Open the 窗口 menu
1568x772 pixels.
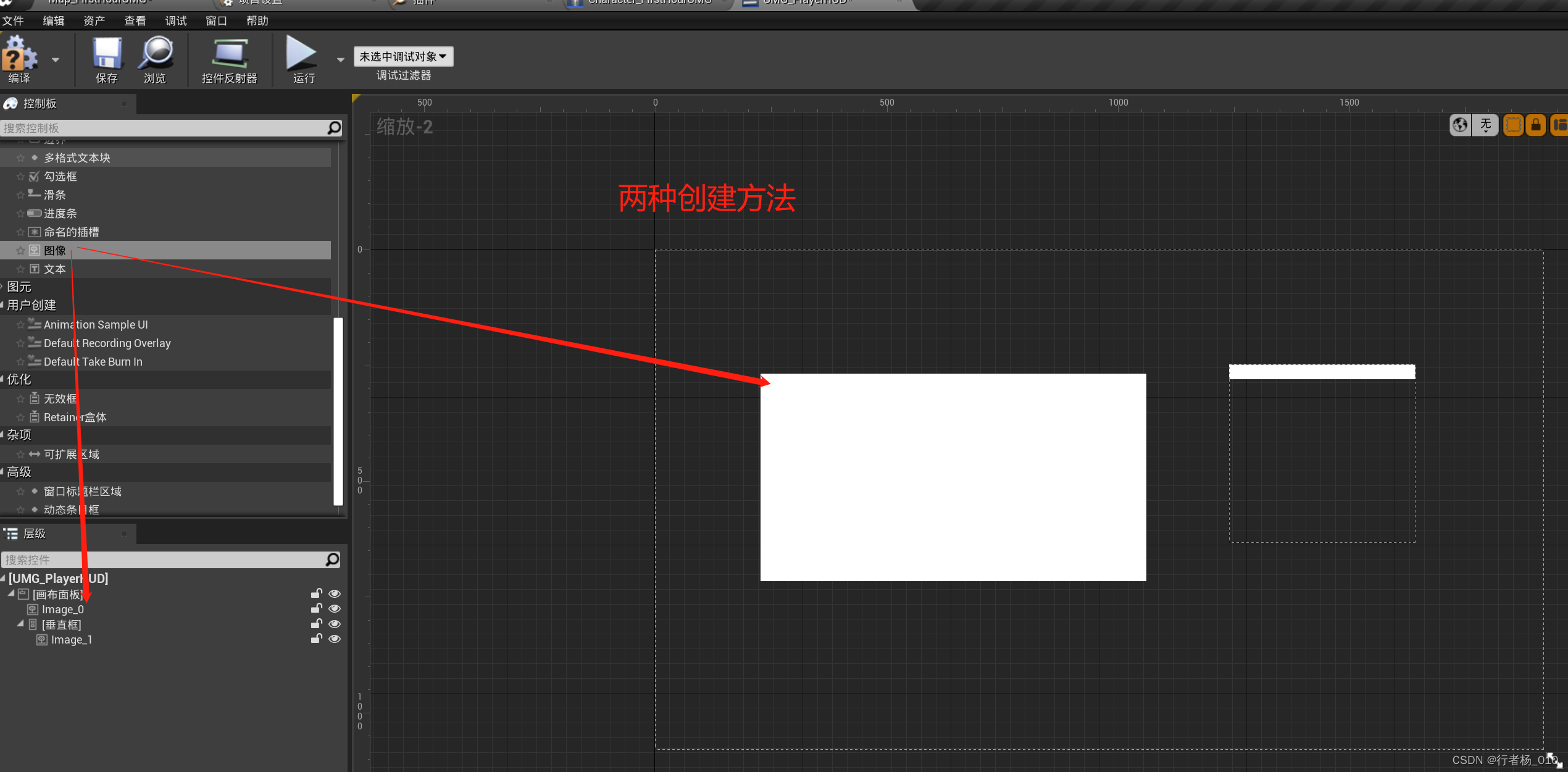(x=216, y=21)
